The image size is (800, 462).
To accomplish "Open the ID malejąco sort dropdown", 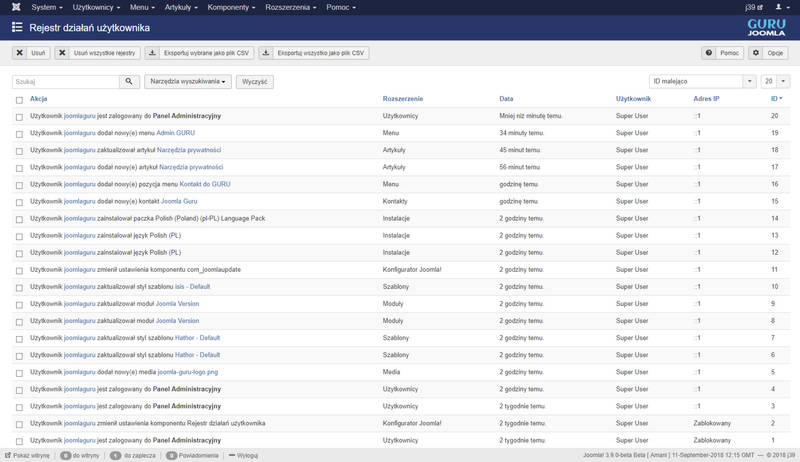I will pos(702,82).
